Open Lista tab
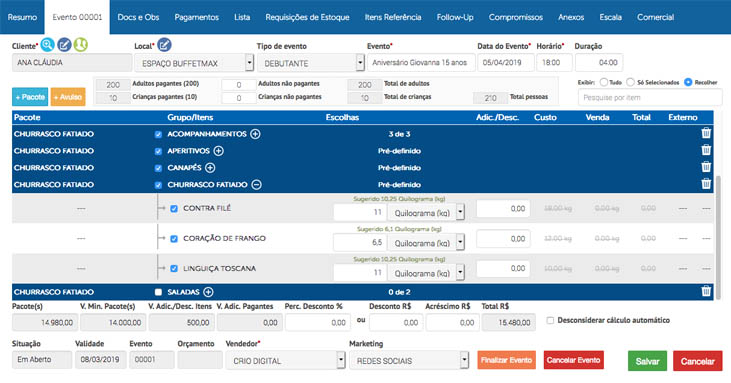Viewport: 731px width, 383px height. click(x=242, y=17)
